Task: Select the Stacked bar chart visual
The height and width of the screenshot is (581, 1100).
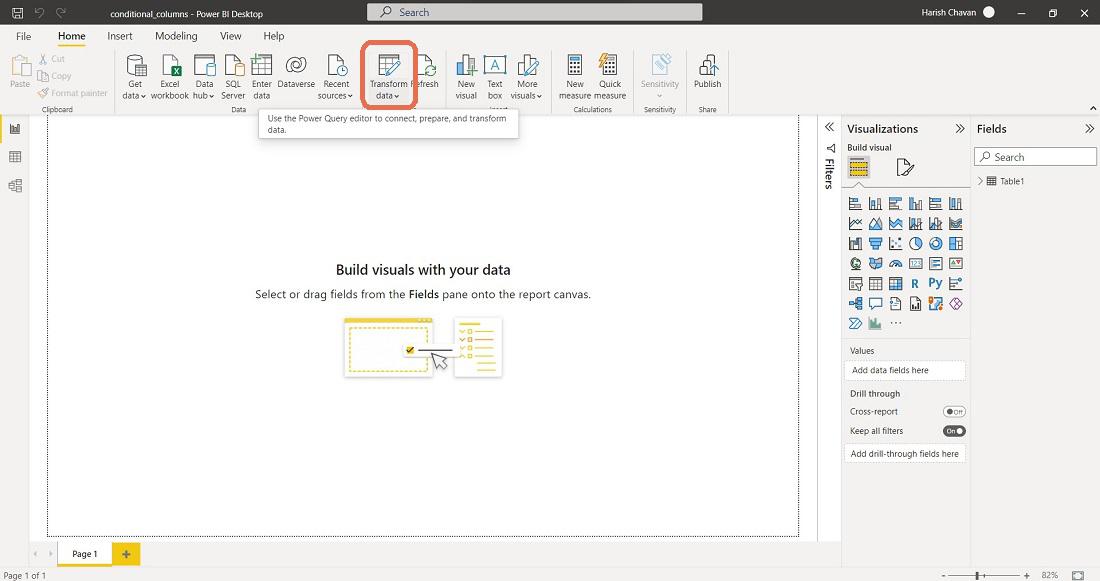Action: (x=855, y=203)
